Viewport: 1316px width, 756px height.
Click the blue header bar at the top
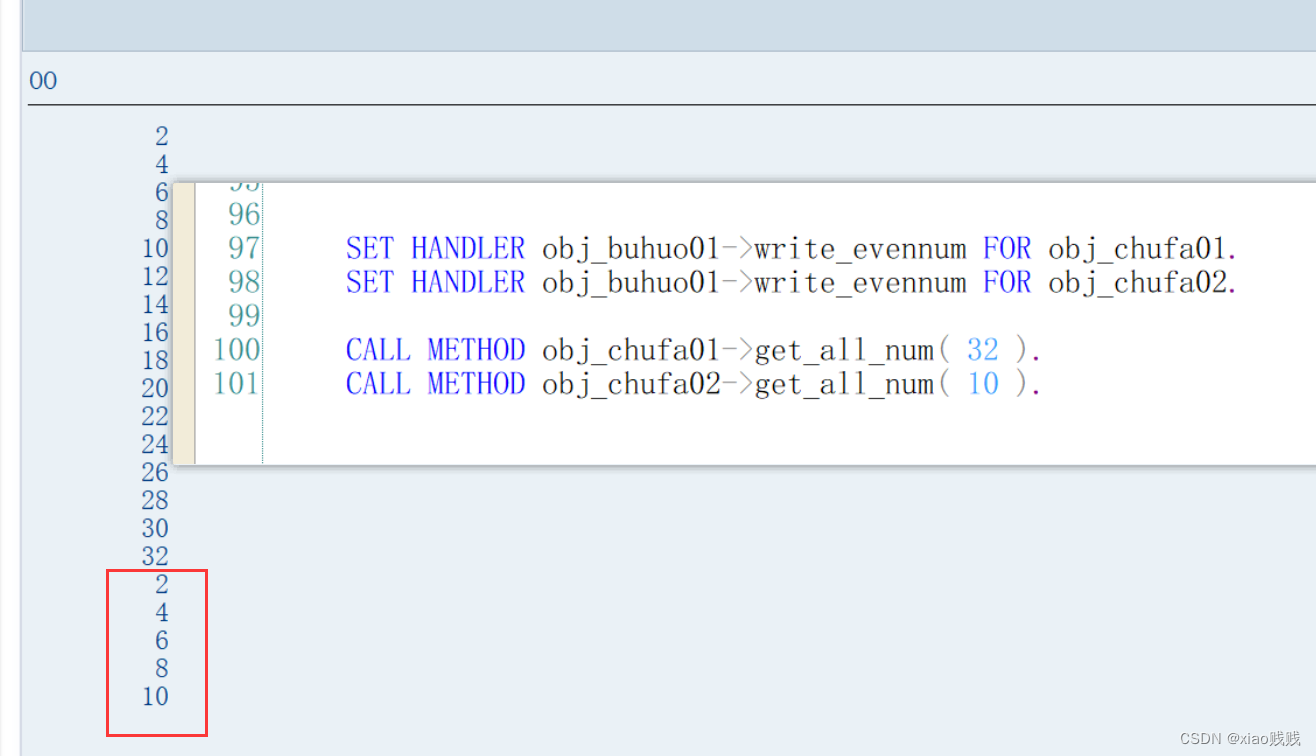[x=660, y=25]
